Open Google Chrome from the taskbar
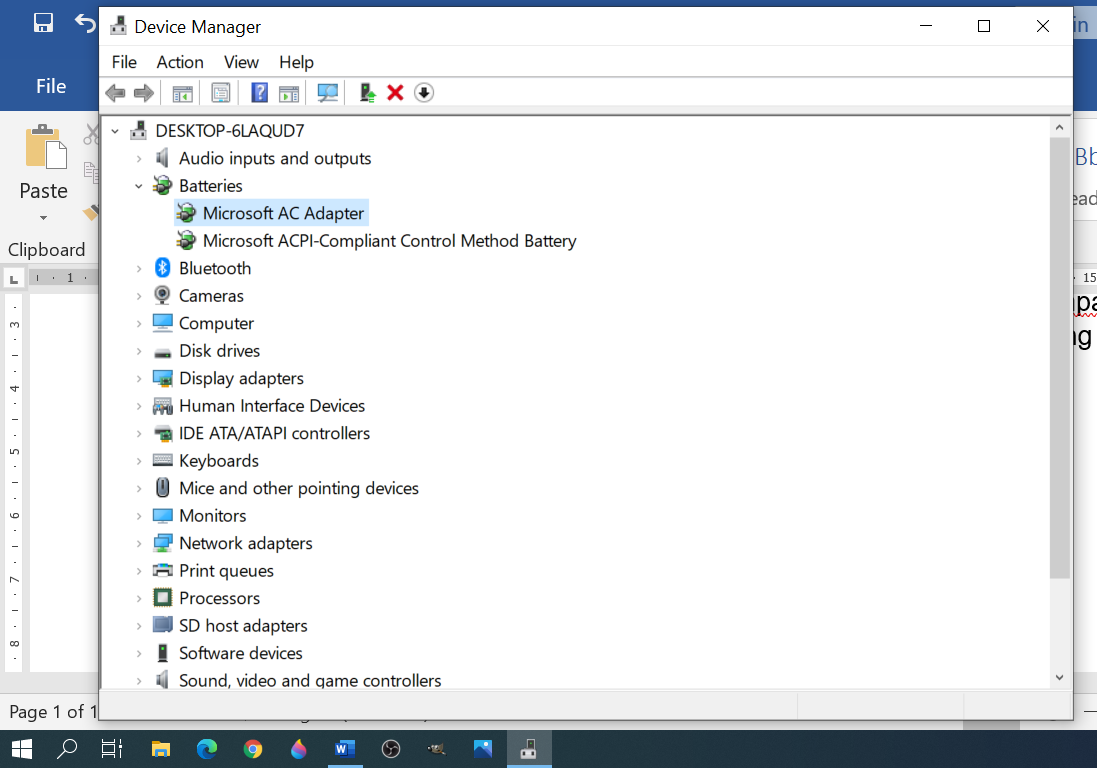This screenshot has width=1097, height=768. [x=253, y=749]
